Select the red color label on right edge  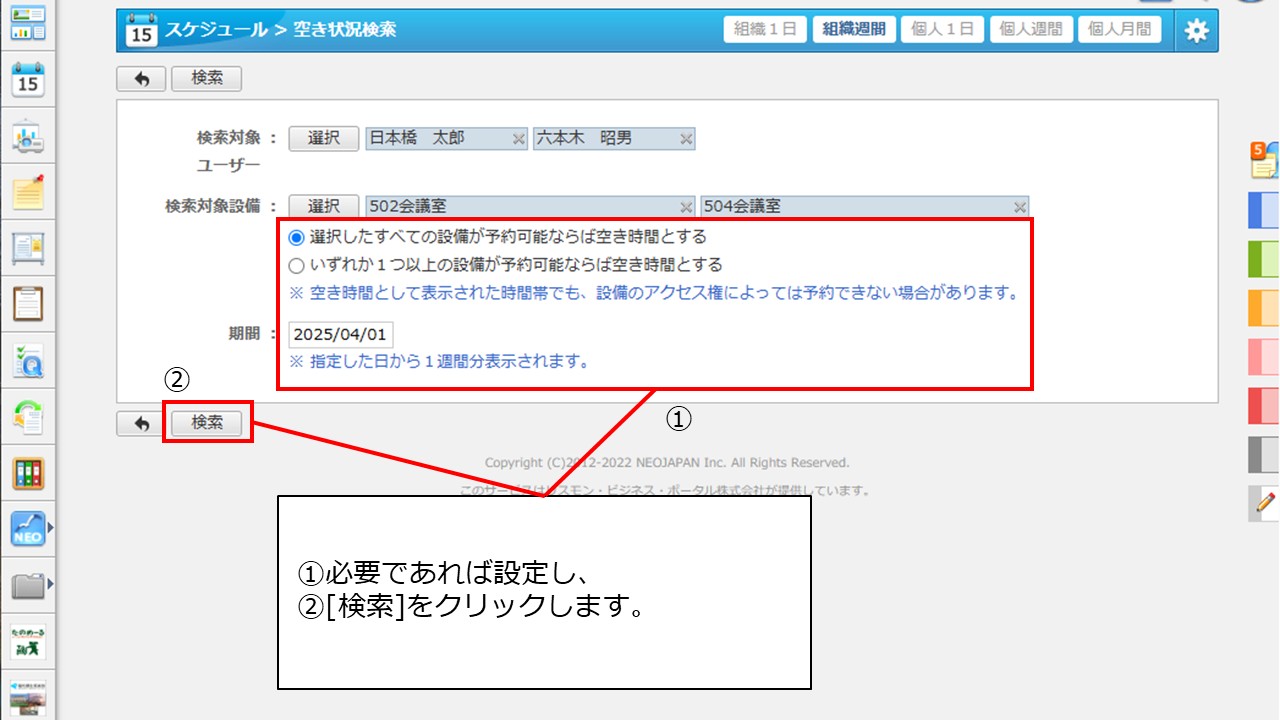pos(1264,405)
